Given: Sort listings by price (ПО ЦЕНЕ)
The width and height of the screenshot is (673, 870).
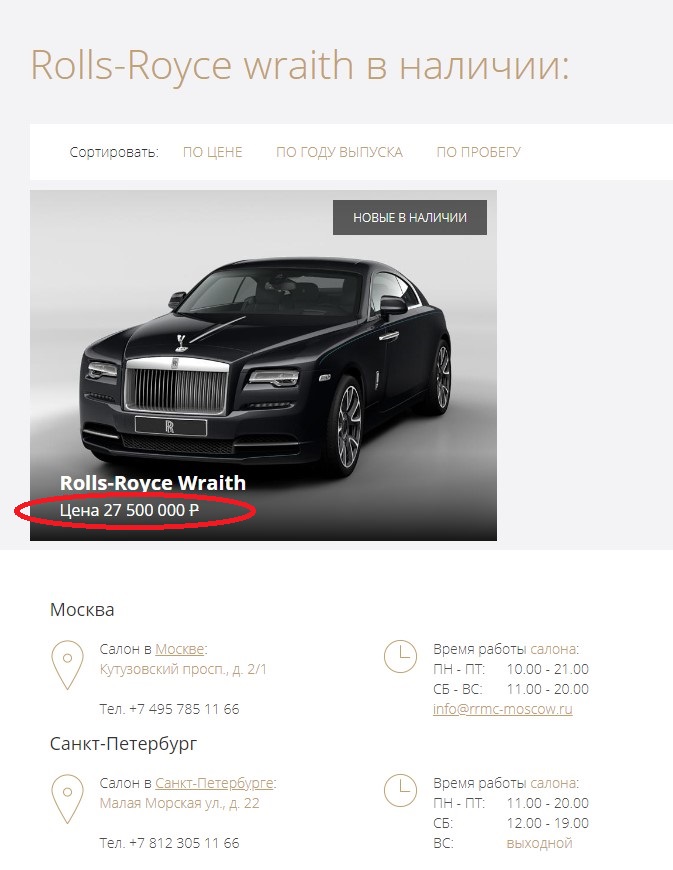Looking at the screenshot, I should (212, 152).
